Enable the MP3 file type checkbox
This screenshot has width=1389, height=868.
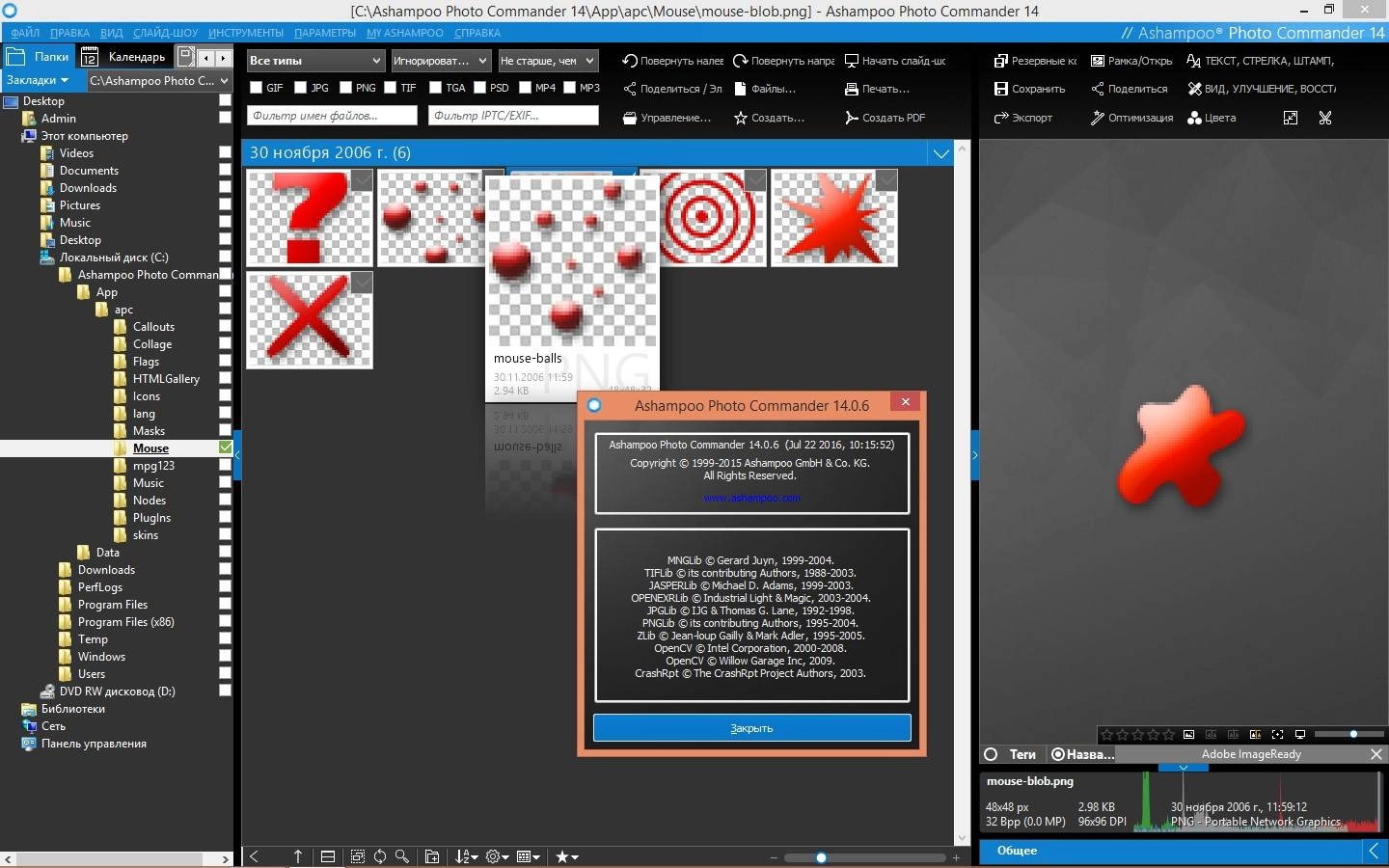(x=569, y=88)
